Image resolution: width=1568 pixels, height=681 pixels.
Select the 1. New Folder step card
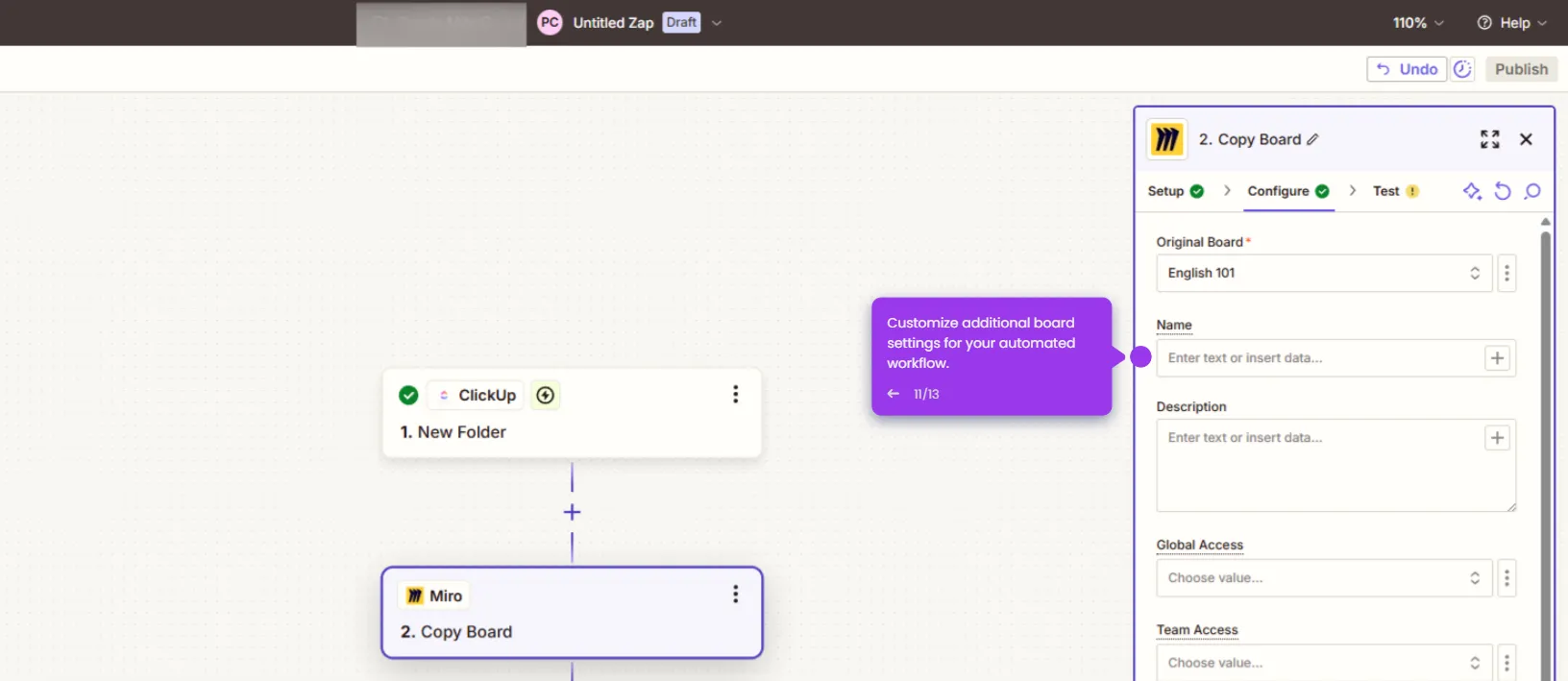pyautogui.click(x=572, y=413)
